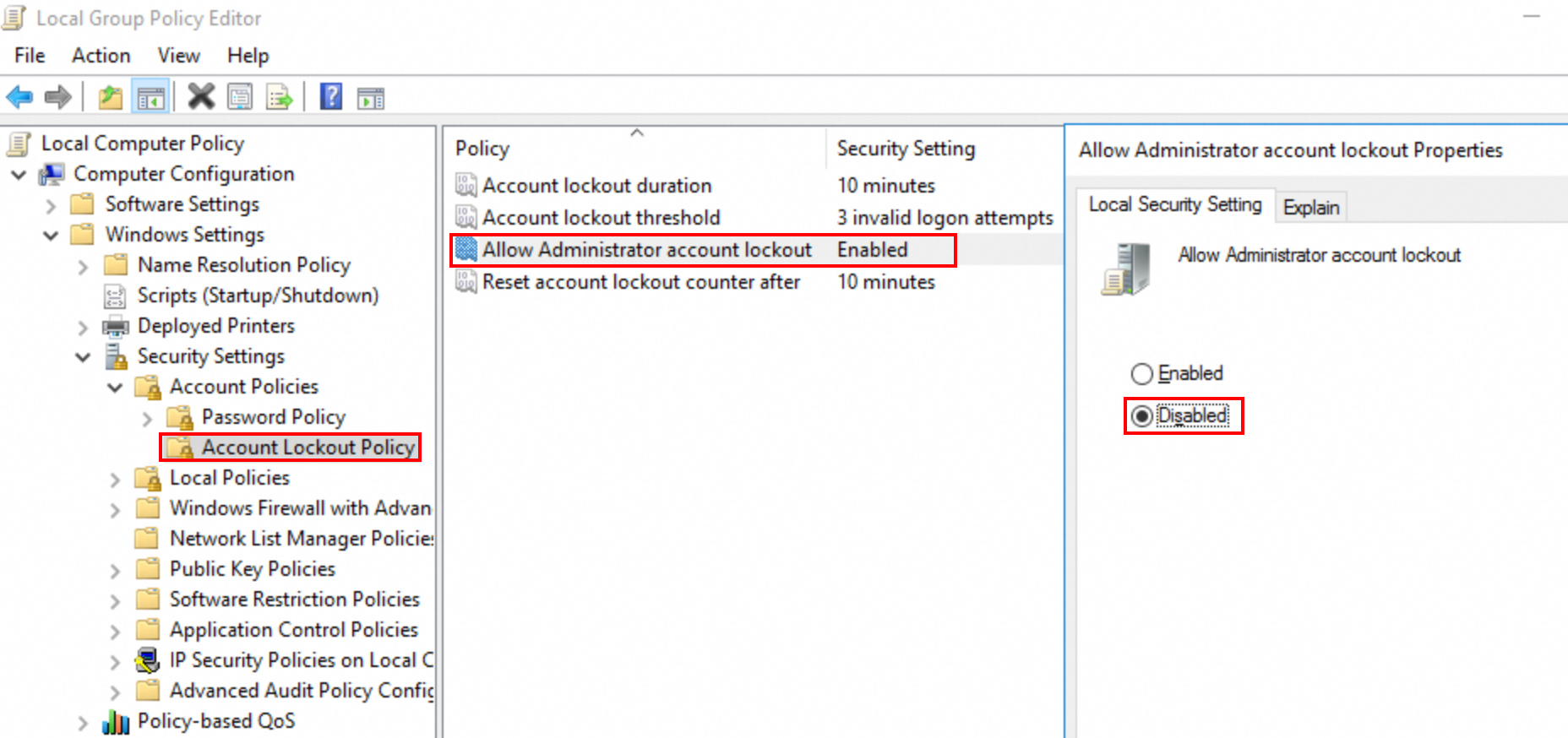Open the View menu
This screenshot has height=738, width=1568.
(x=179, y=56)
